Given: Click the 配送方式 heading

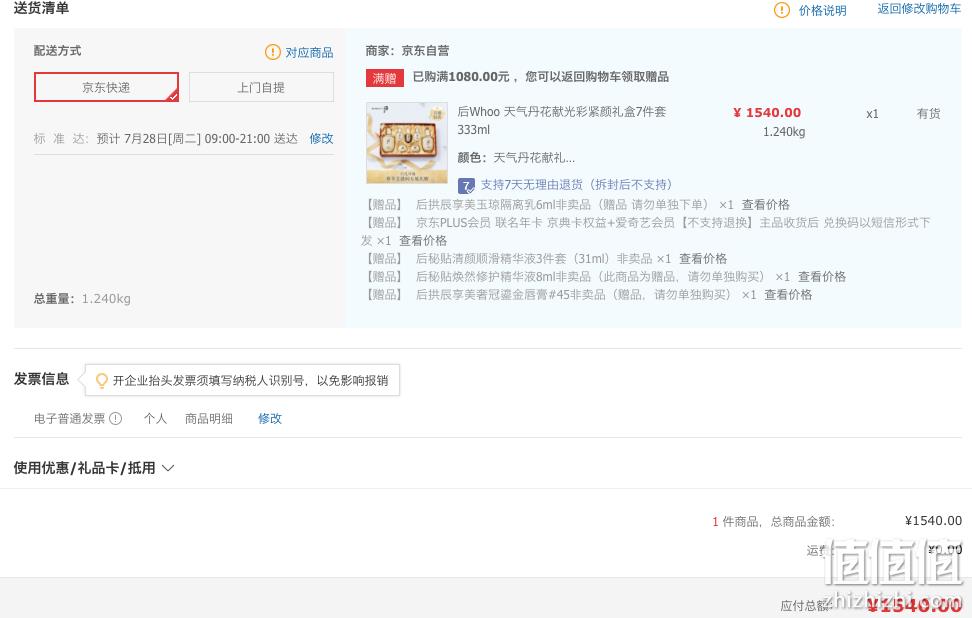Looking at the screenshot, I should pyautogui.click(x=58, y=51).
